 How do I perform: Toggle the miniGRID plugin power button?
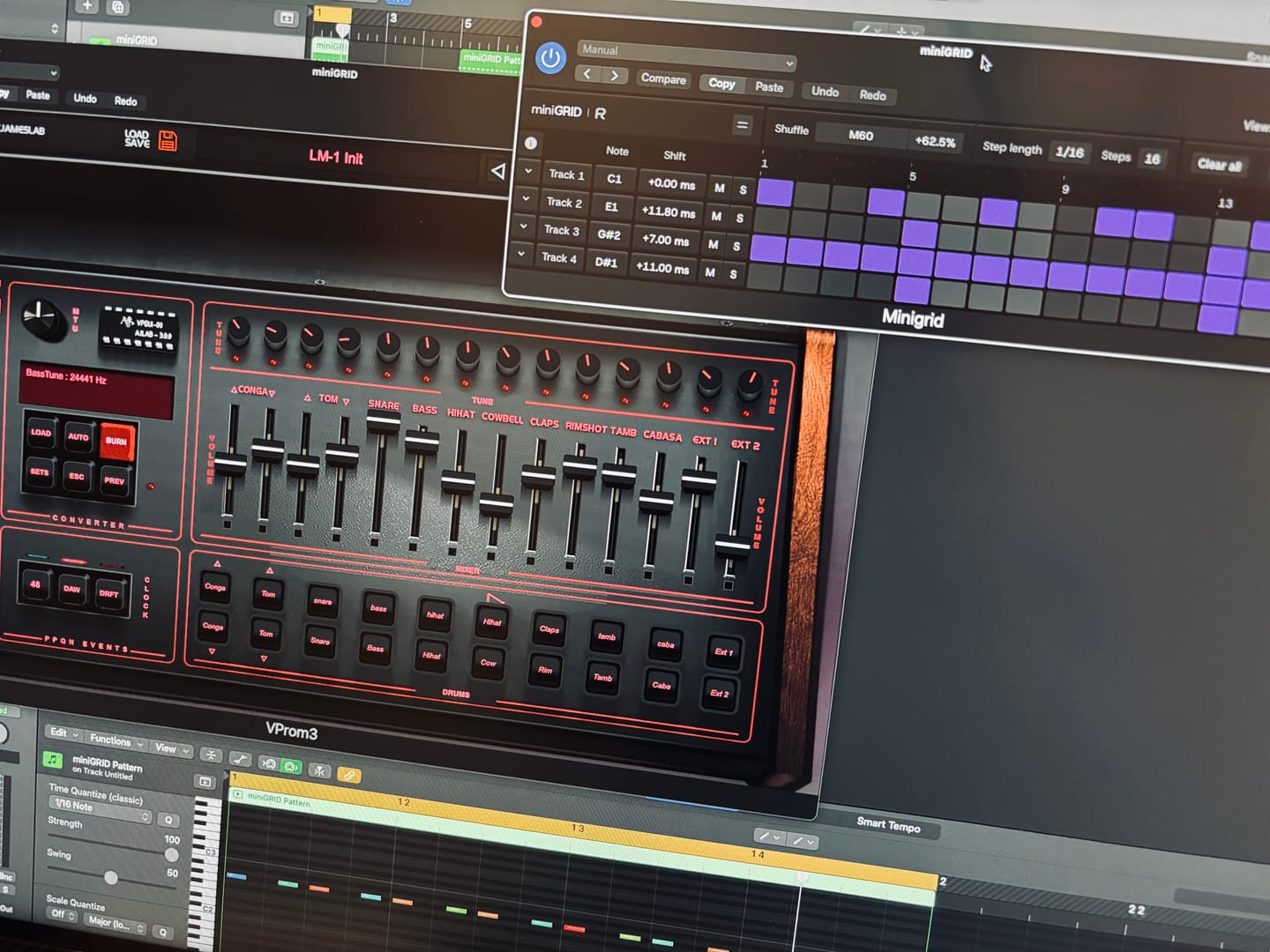[550, 59]
